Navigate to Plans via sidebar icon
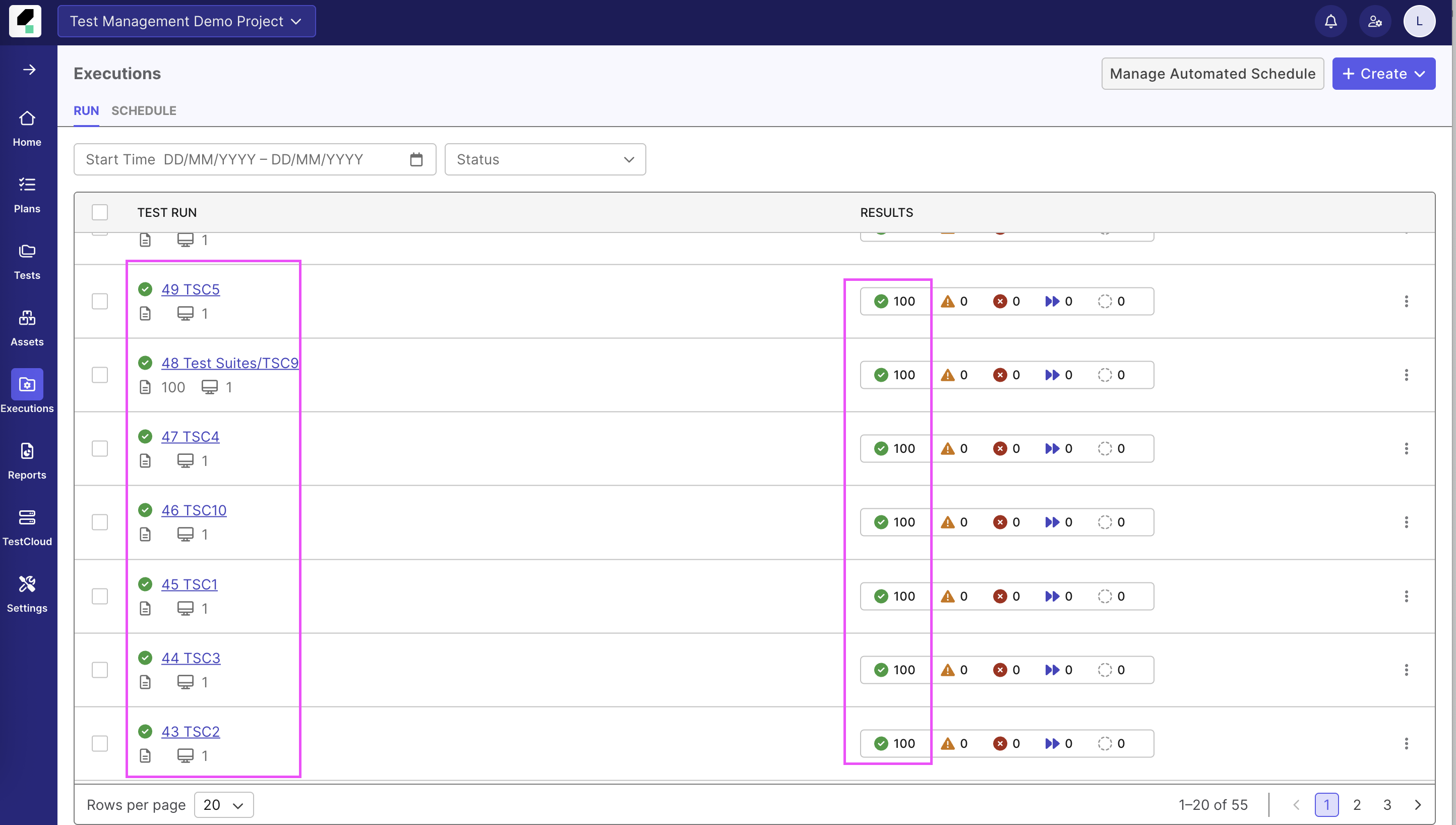The width and height of the screenshot is (1456, 825). click(27, 193)
